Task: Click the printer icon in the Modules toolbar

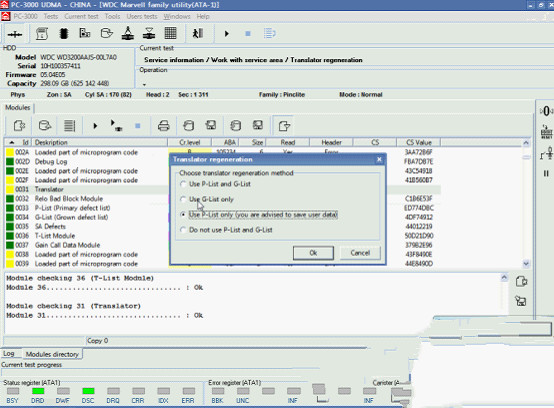Action: pyautogui.click(x=163, y=126)
